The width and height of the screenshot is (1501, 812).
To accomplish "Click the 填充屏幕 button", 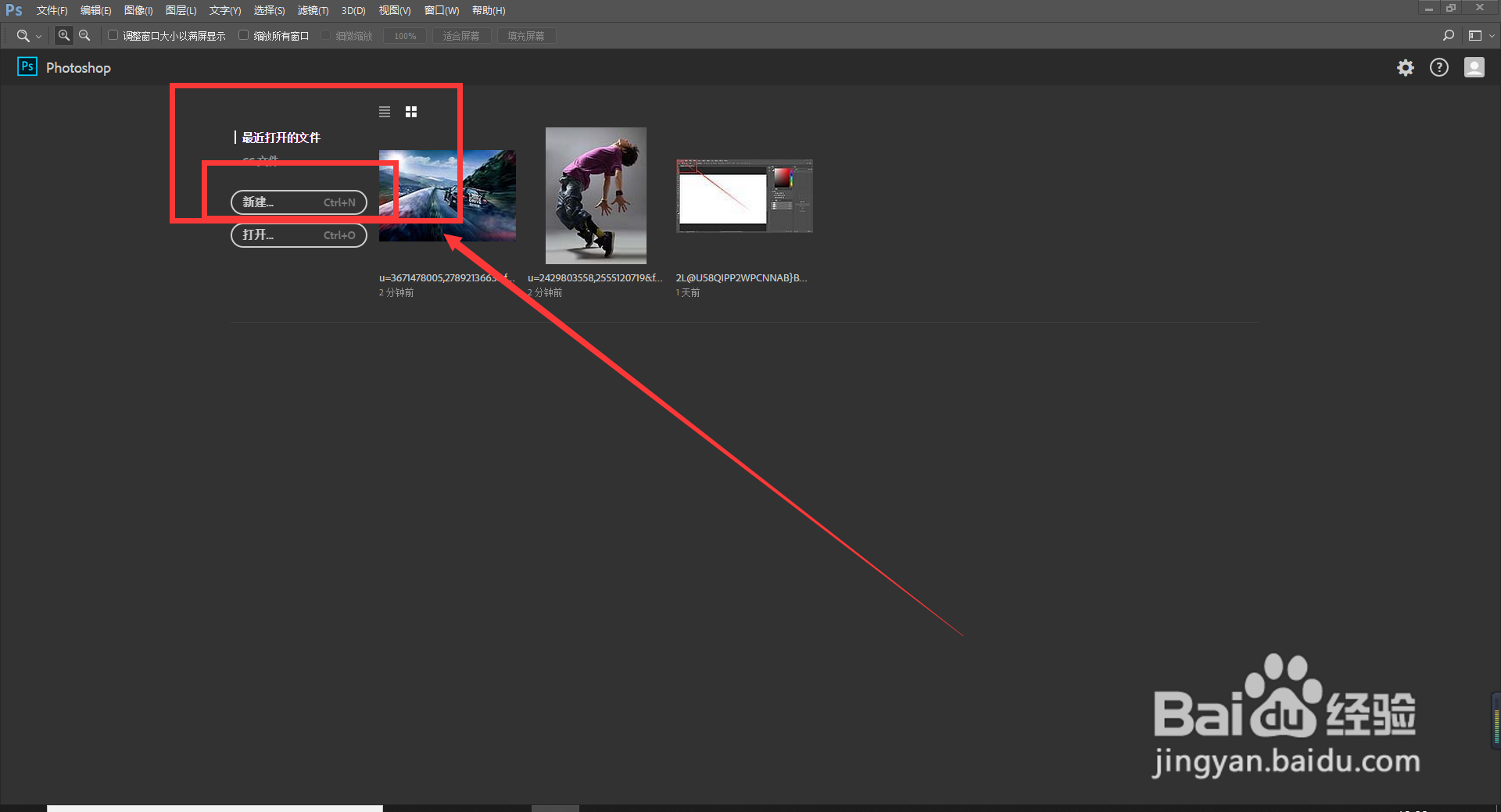I will point(526,36).
